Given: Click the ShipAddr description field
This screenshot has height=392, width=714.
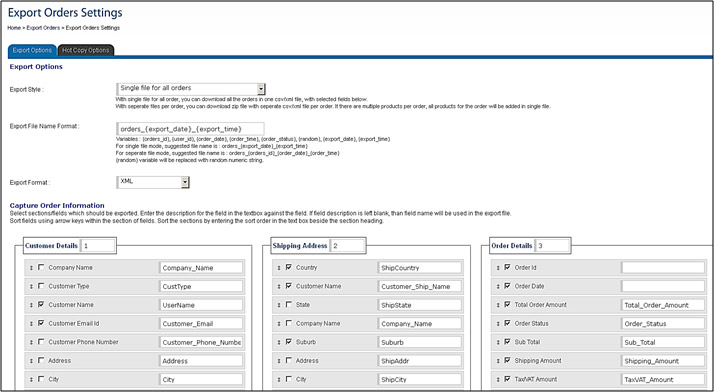Looking at the screenshot, I should 420,361.
